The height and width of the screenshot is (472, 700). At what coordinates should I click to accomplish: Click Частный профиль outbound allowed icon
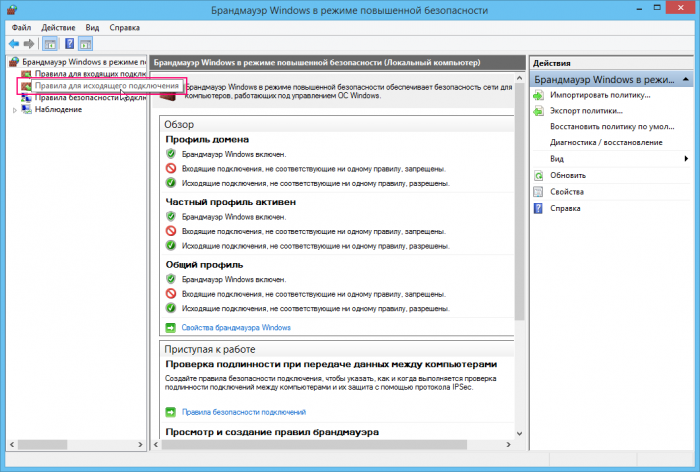coord(171,245)
